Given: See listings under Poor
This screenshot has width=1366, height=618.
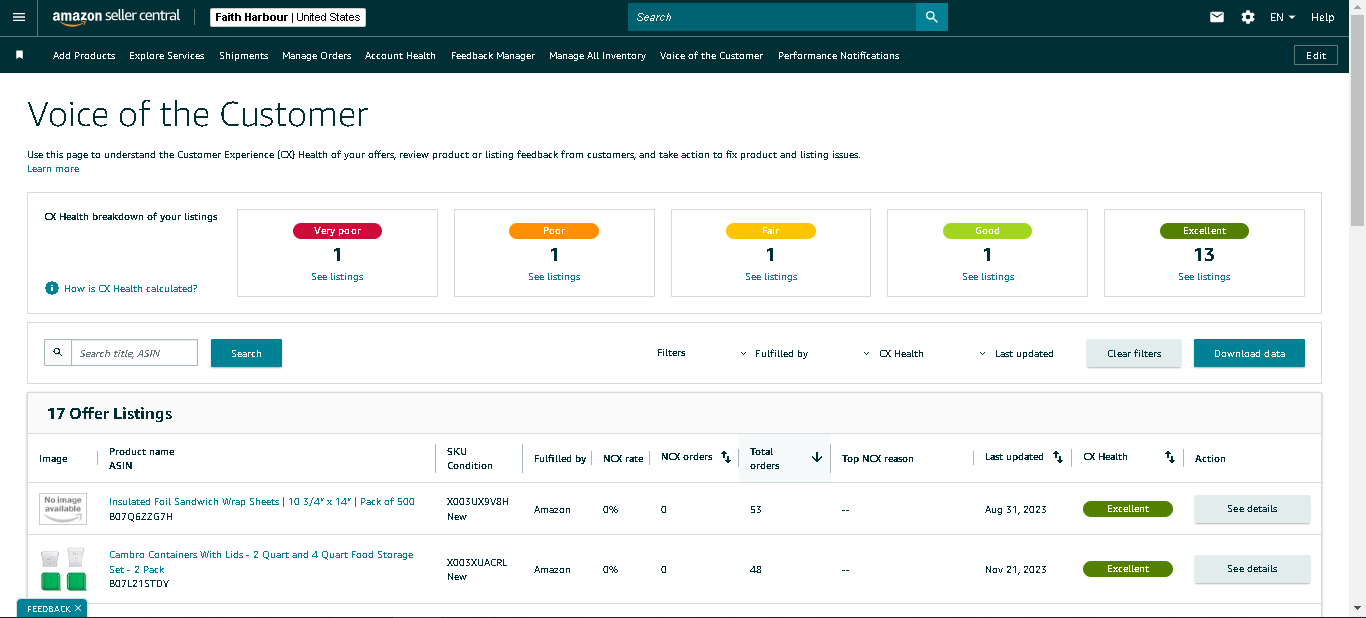Looking at the screenshot, I should [554, 277].
